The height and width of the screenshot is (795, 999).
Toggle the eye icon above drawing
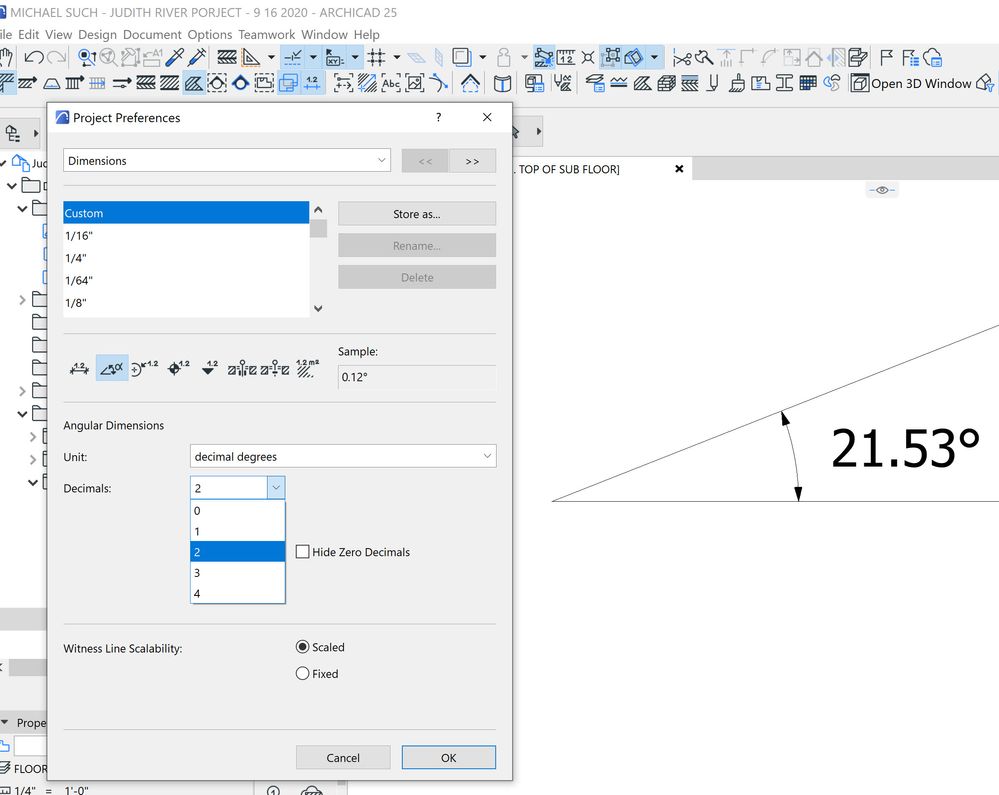point(882,190)
